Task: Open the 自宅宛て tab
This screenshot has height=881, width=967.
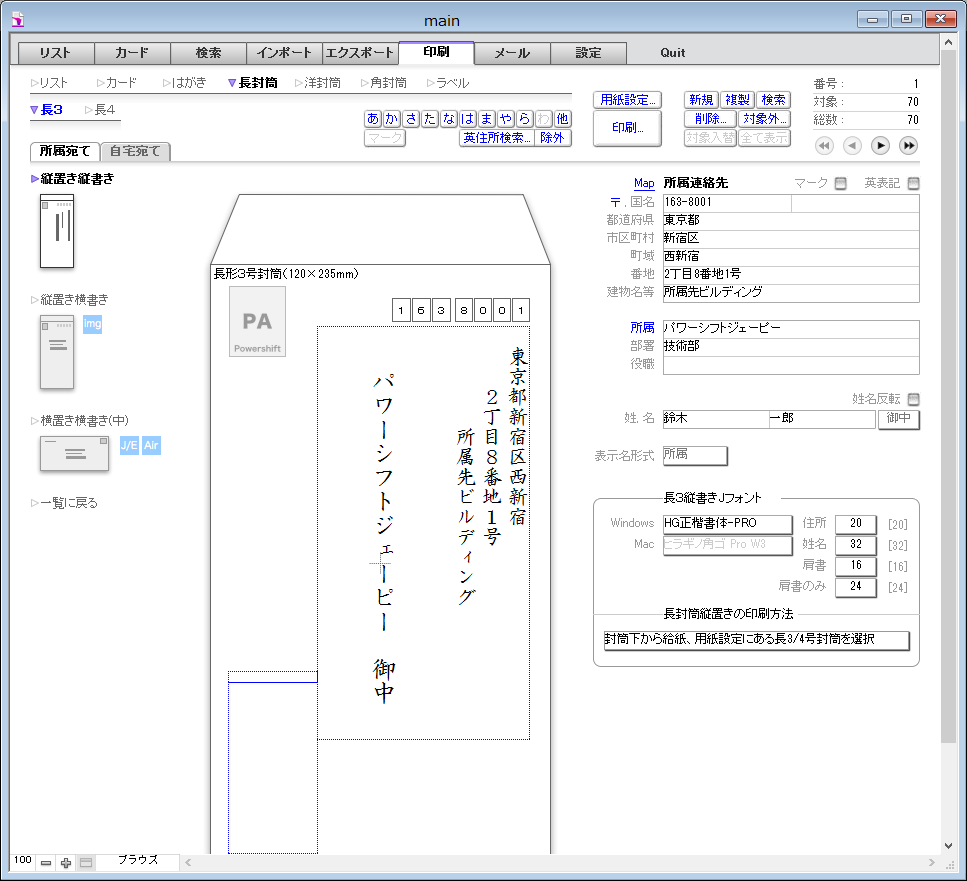Action: pyautogui.click(x=136, y=152)
